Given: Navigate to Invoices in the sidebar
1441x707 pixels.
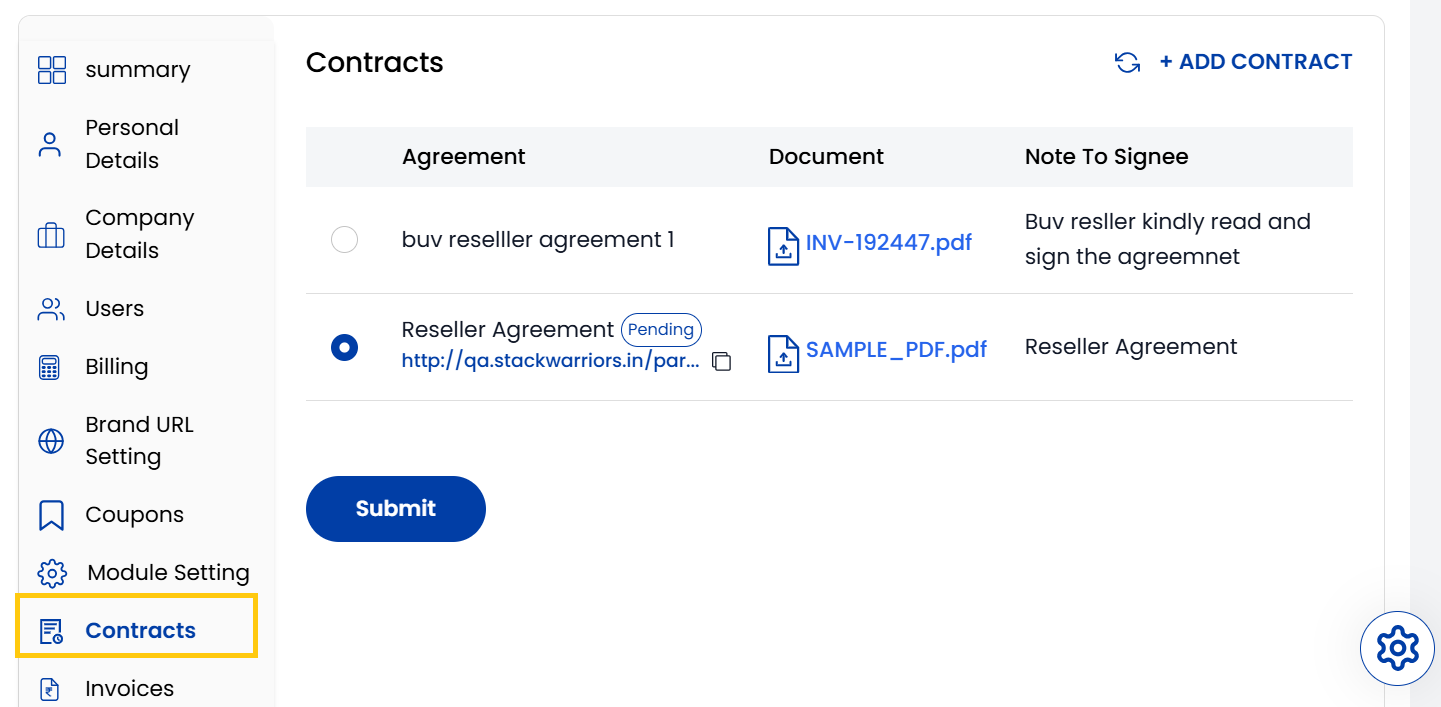Looking at the screenshot, I should [130, 688].
